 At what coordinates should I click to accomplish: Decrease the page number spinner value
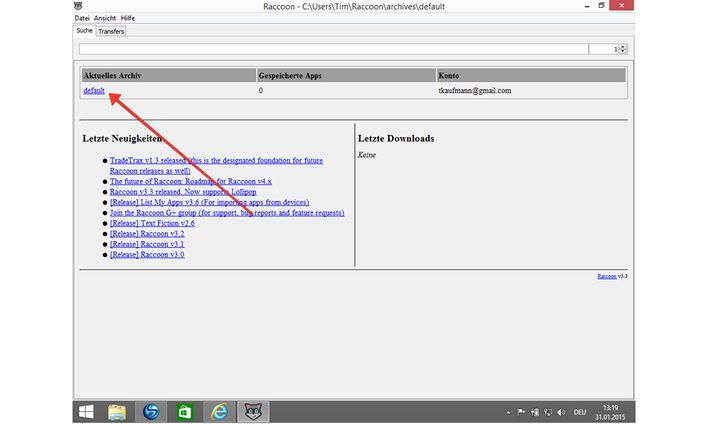pos(623,51)
